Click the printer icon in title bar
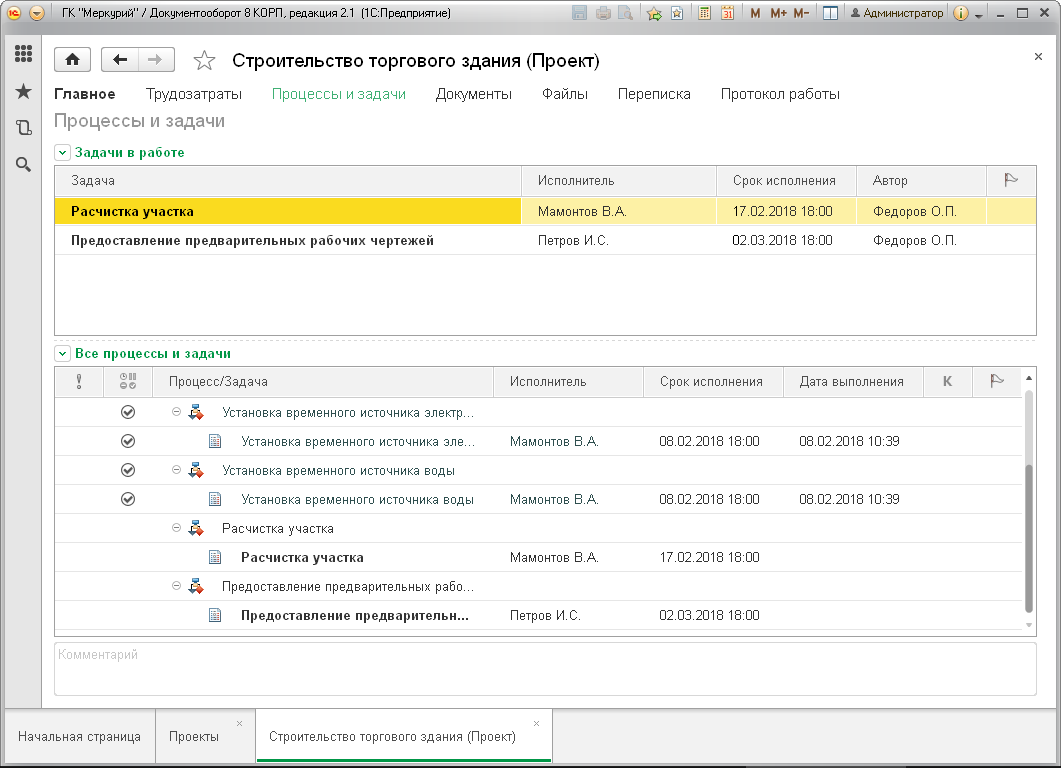The image size is (1061, 768). coord(603,13)
